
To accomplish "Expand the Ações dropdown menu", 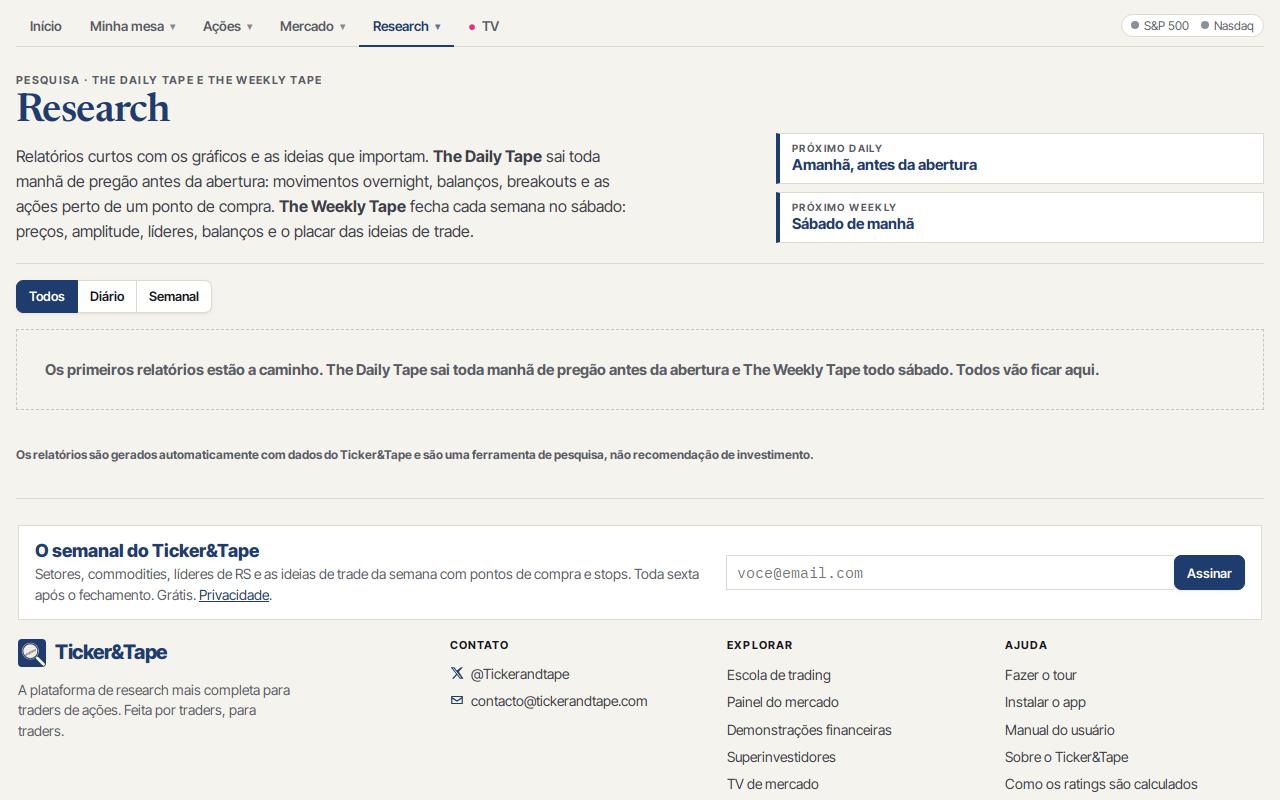I will (x=228, y=26).
